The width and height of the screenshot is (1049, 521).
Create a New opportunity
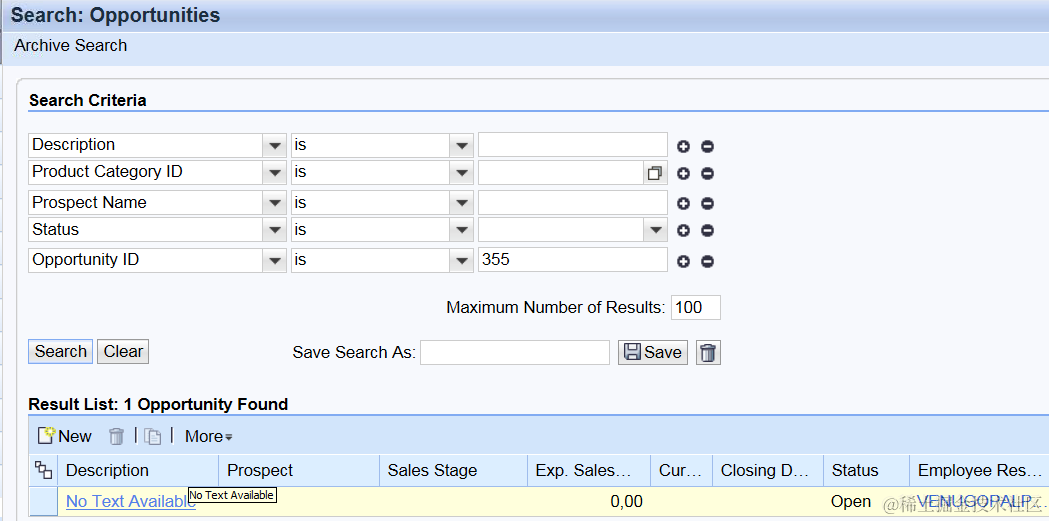(x=65, y=436)
